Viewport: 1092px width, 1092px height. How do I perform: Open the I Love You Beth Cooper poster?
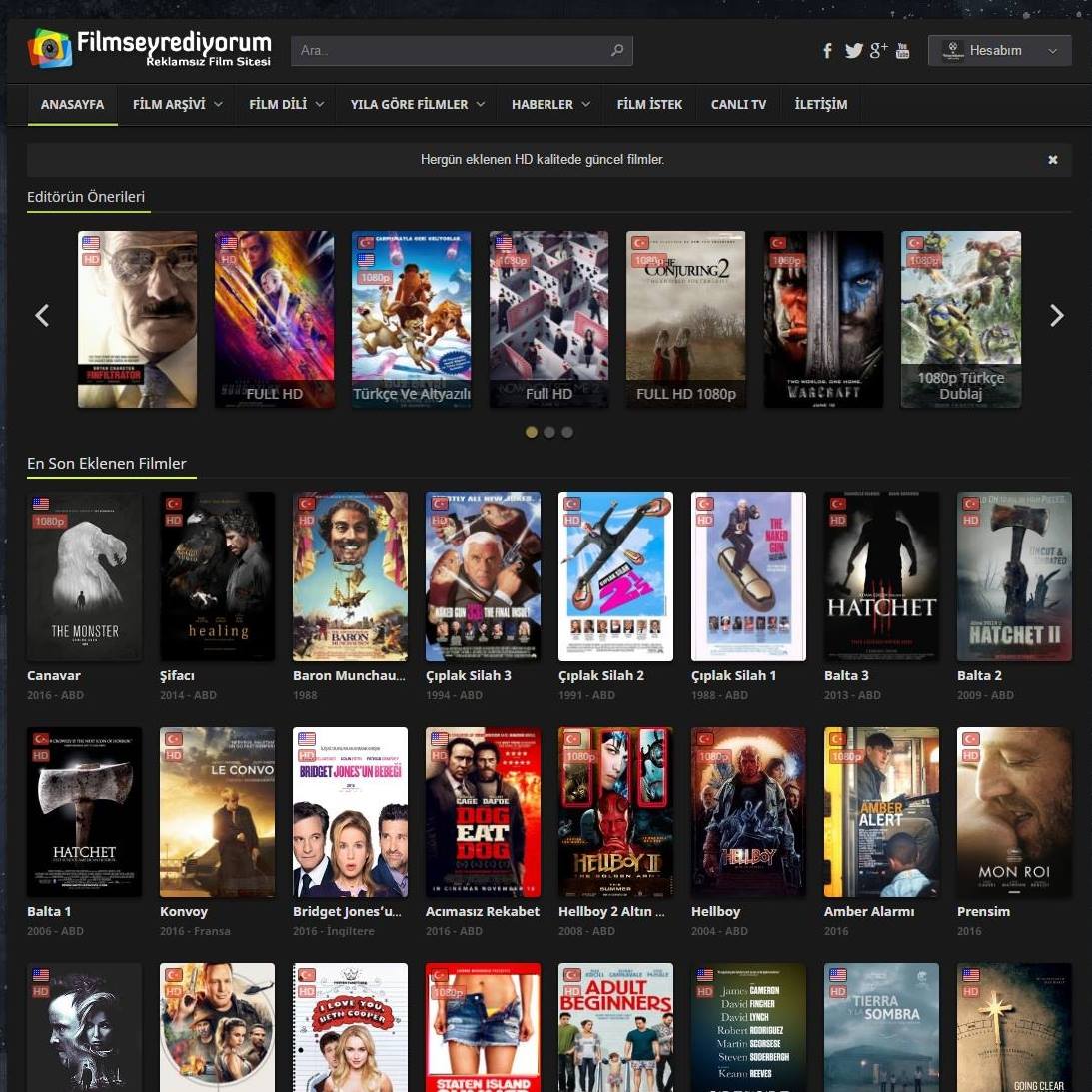coord(351,1027)
